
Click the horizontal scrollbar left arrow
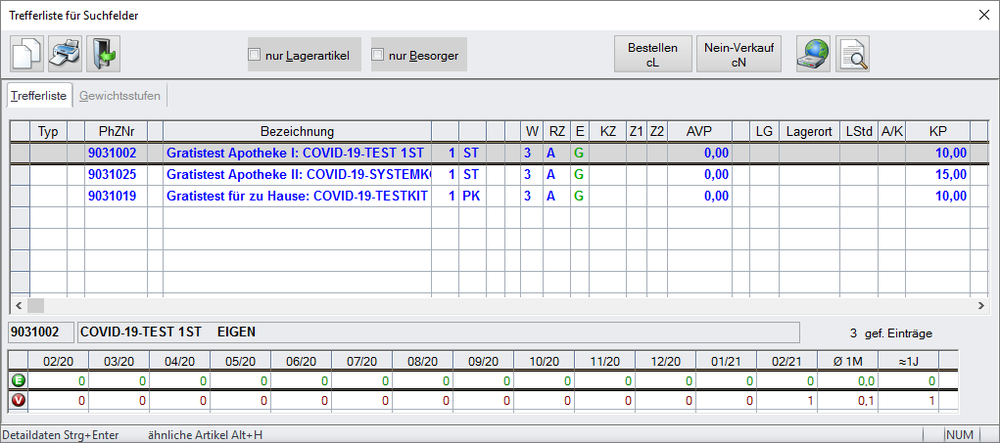coord(18,305)
